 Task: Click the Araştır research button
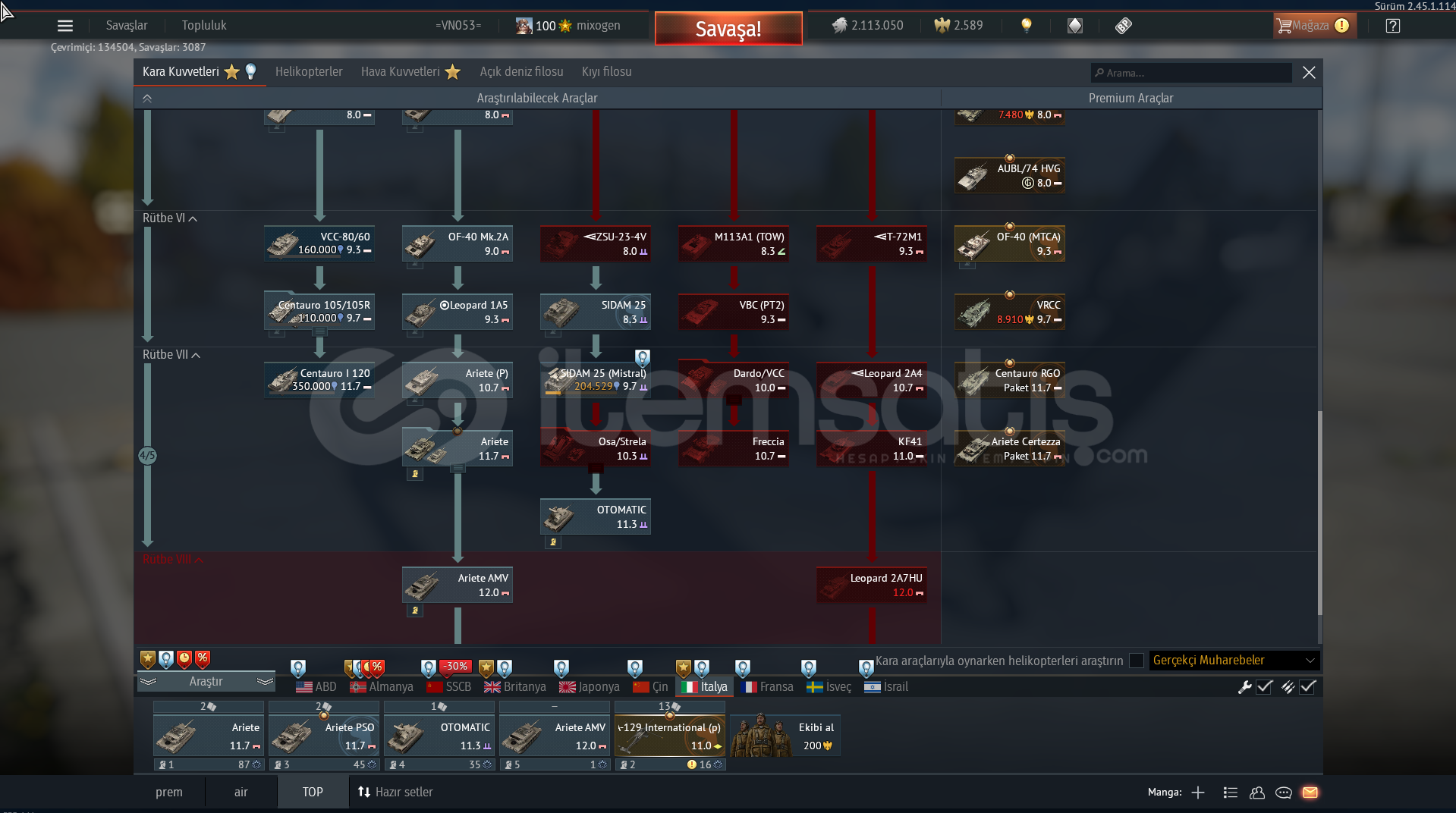[x=206, y=682]
